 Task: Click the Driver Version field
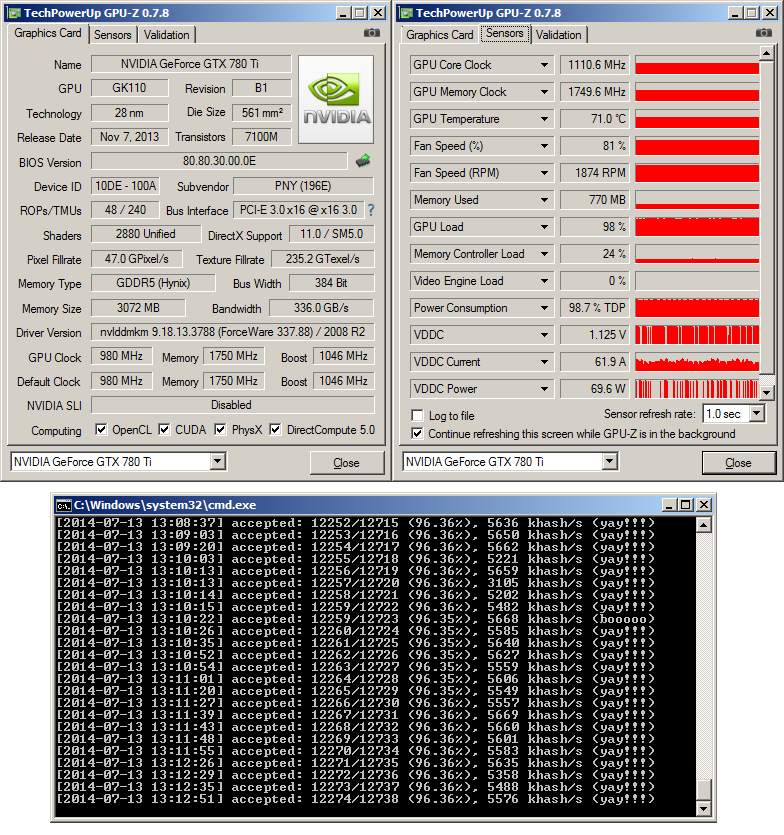pyautogui.click(x=232, y=332)
